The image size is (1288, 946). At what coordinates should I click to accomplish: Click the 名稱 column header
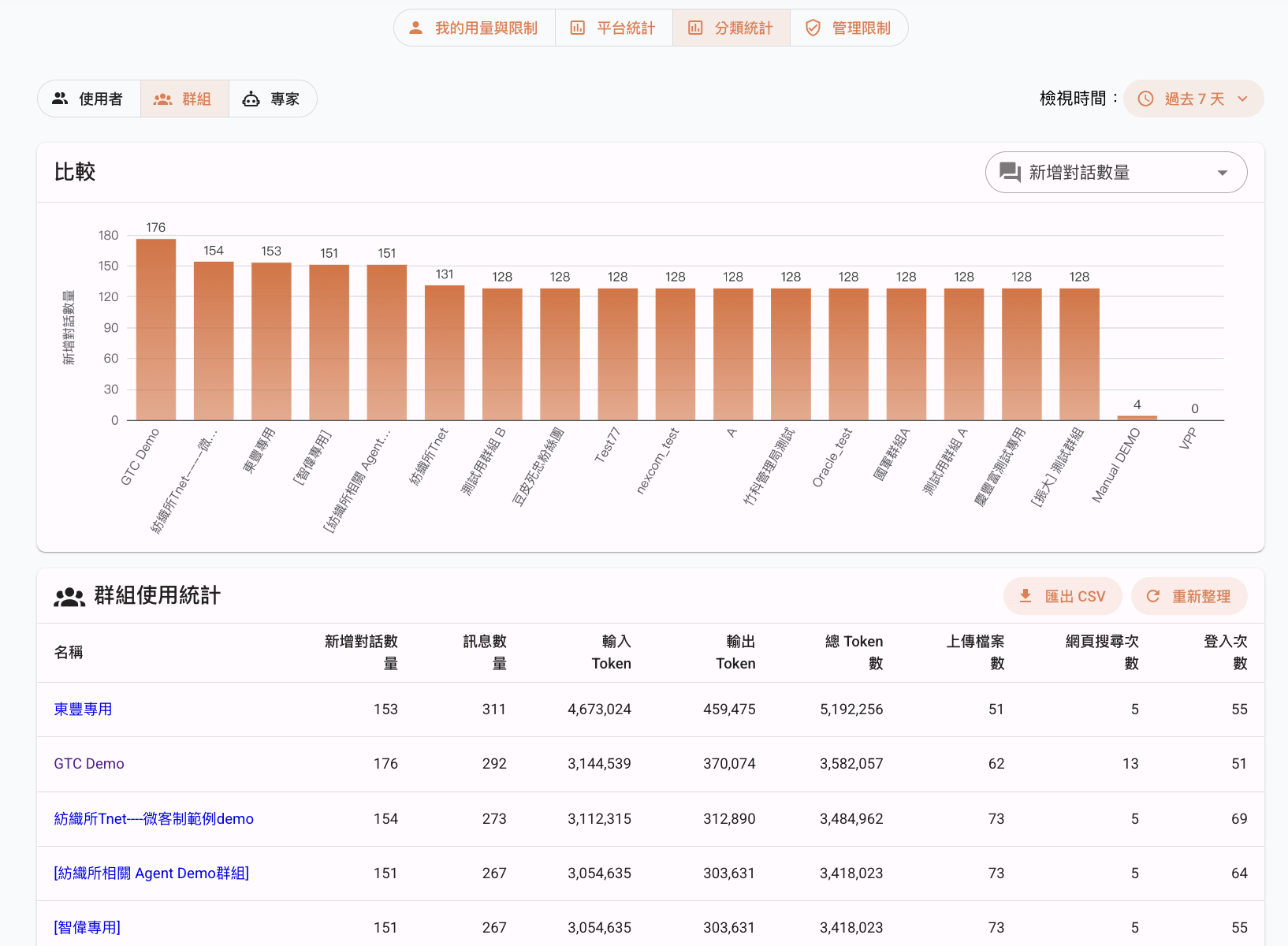point(69,652)
